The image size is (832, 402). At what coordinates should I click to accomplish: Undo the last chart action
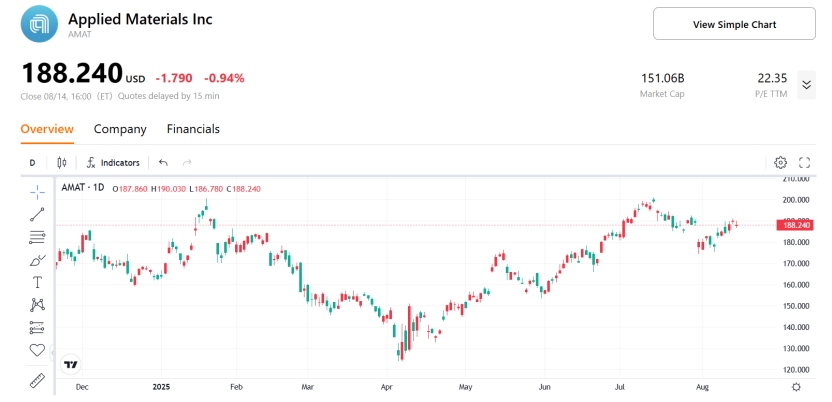(163, 162)
